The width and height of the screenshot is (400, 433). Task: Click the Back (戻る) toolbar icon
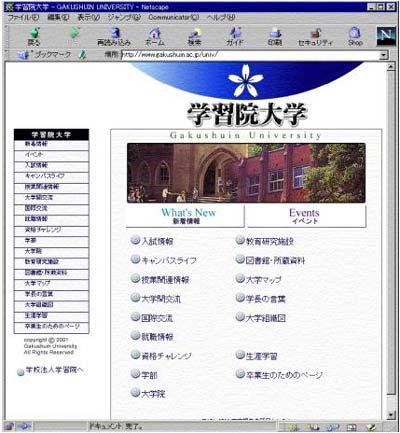tap(34, 36)
